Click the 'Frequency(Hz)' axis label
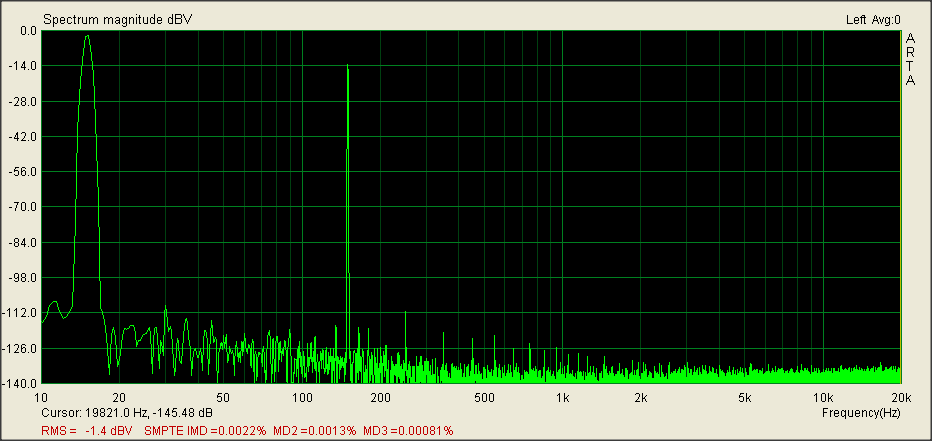 pos(861,412)
